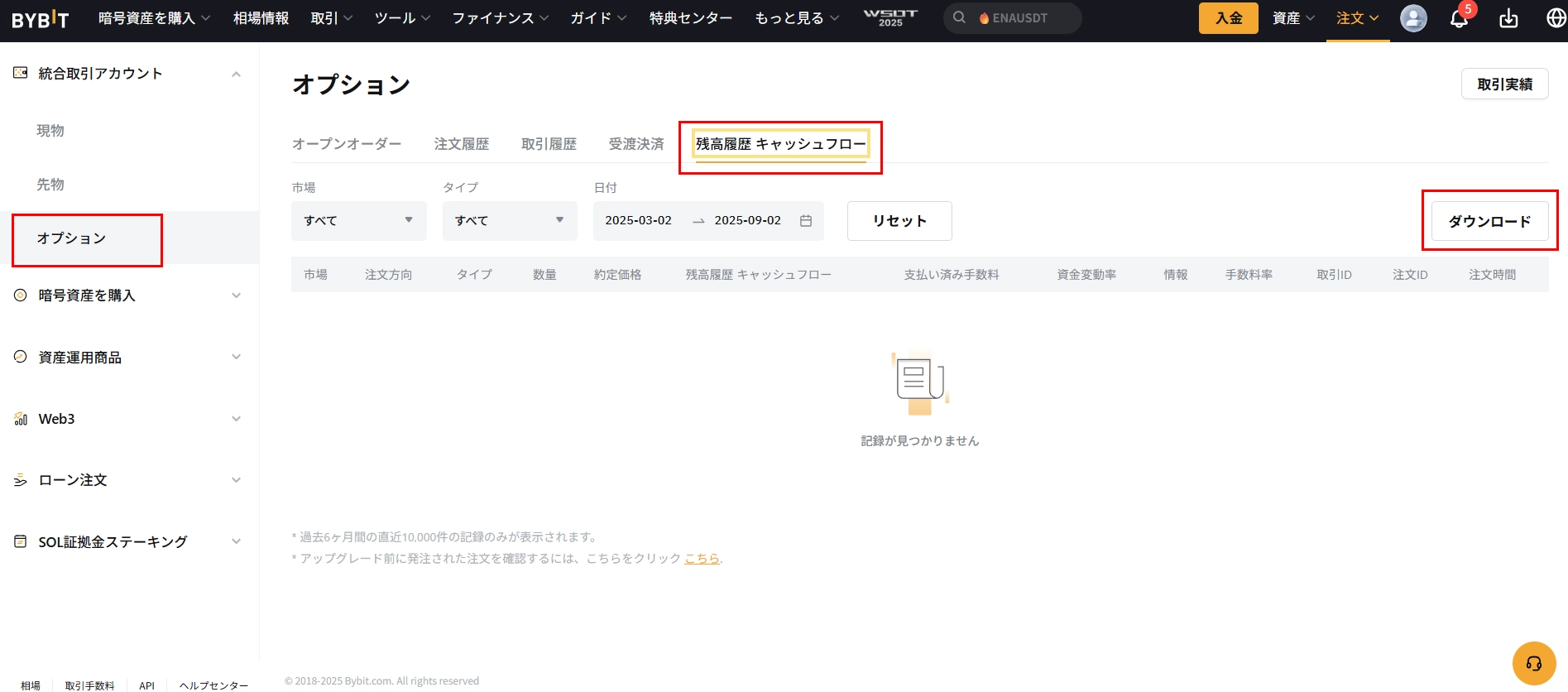
Task: Click the user profile avatar icon
Action: (1413, 18)
